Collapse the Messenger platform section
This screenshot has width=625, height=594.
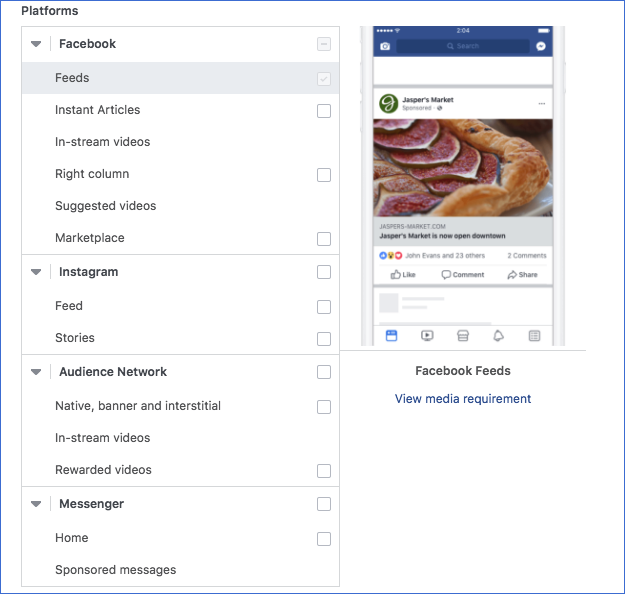[x=36, y=504]
